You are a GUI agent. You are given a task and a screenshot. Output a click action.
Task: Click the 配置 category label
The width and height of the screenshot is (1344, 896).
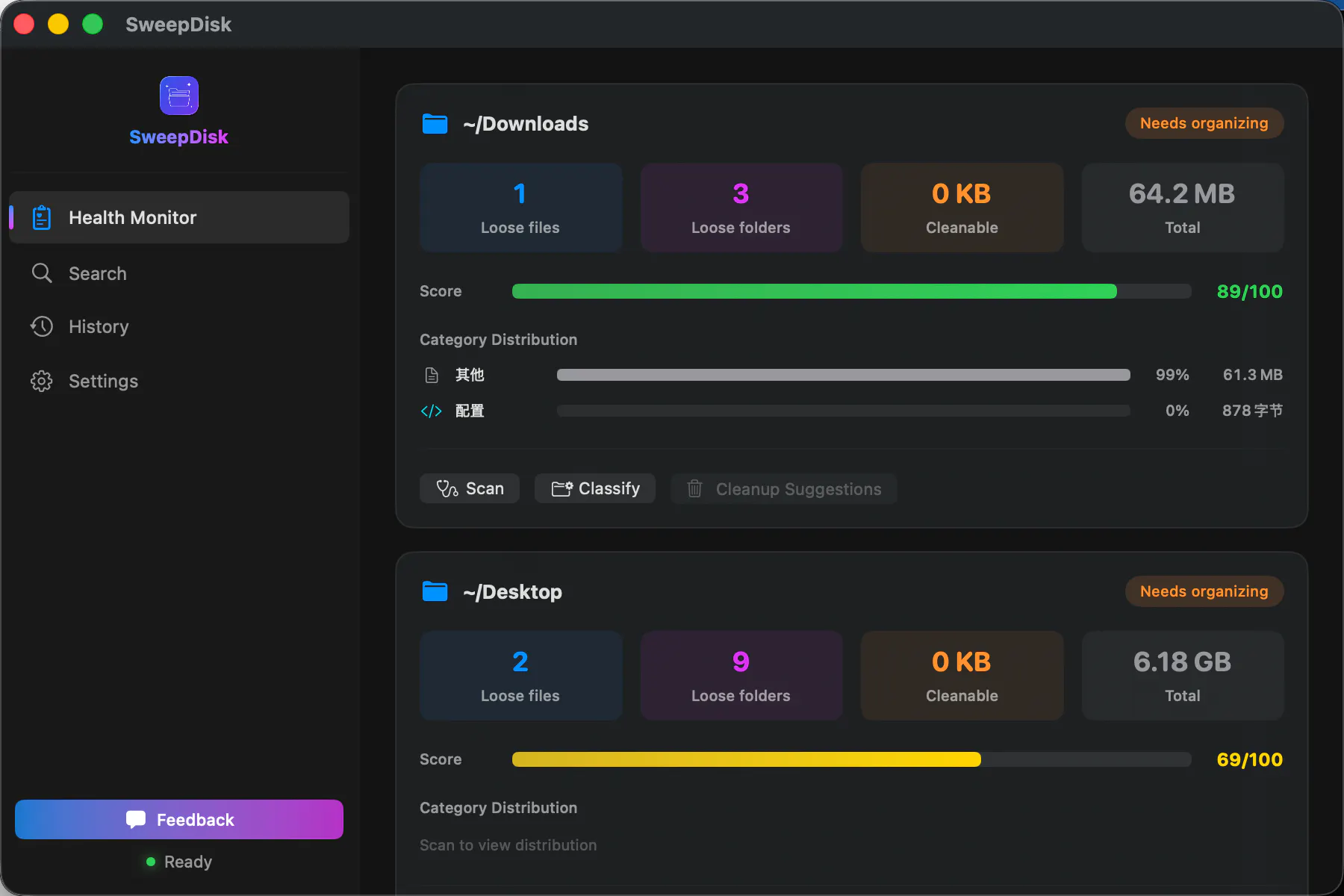(x=470, y=411)
